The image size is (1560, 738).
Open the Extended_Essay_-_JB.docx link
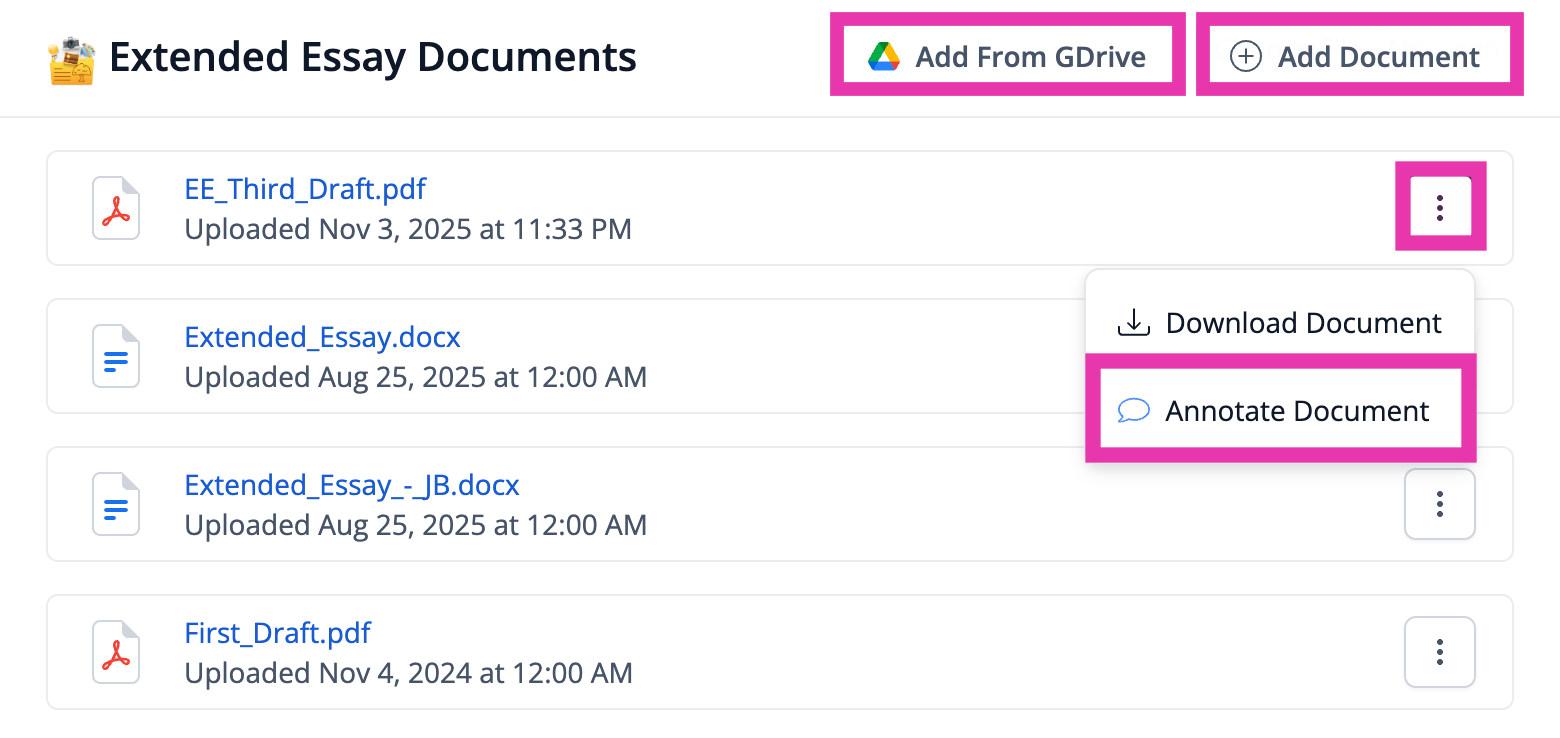point(352,484)
